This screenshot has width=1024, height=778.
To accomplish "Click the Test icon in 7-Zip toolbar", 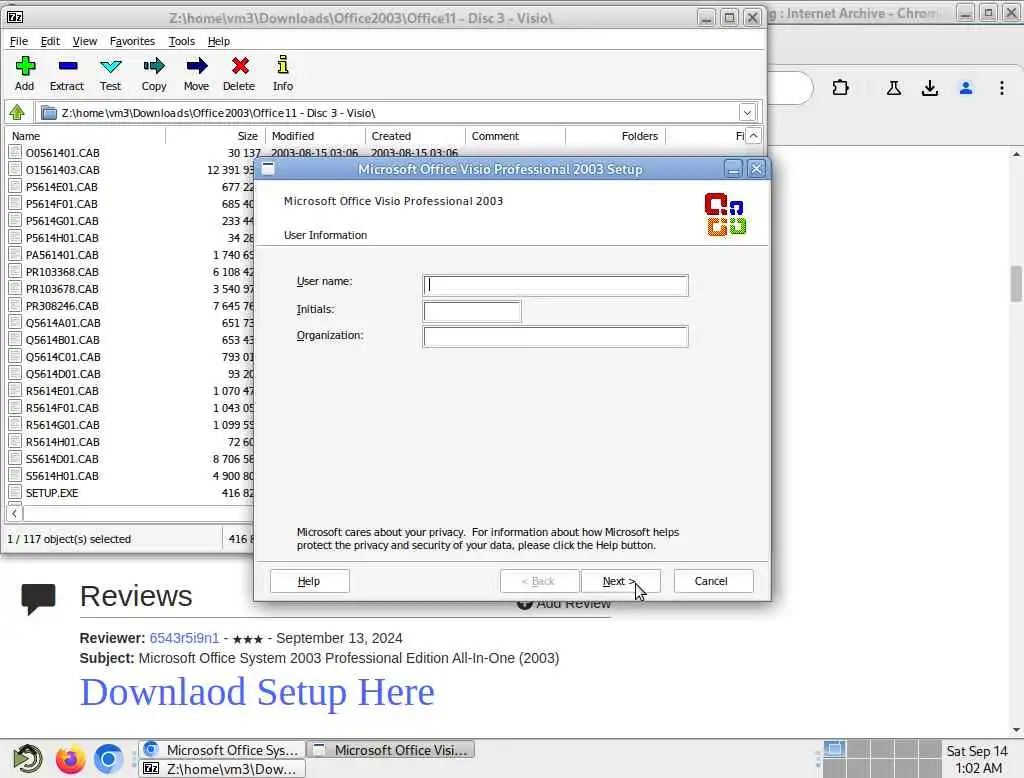I will [x=110, y=66].
